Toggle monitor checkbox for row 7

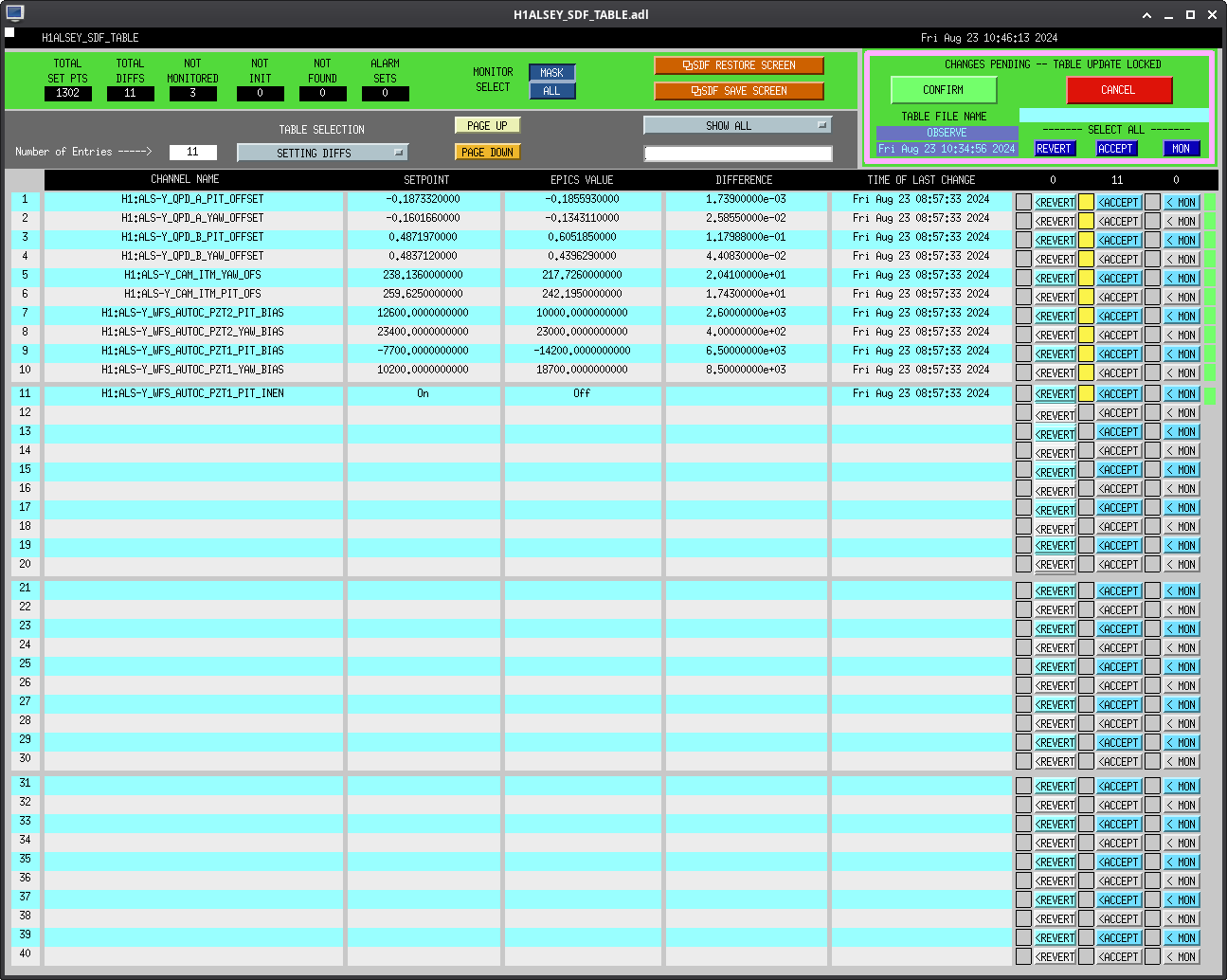(1152, 316)
